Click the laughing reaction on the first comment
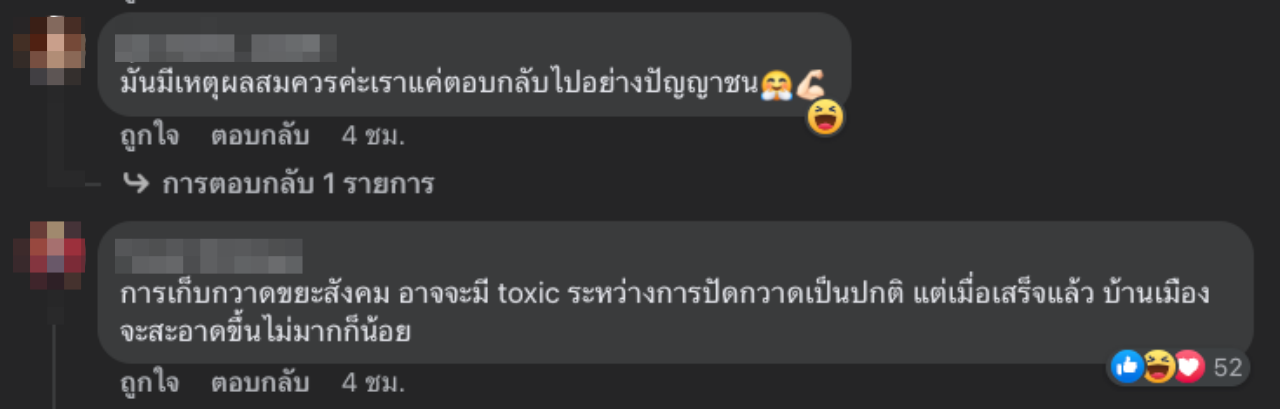Screen dimensions: 1280x409 [x=826, y=118]
